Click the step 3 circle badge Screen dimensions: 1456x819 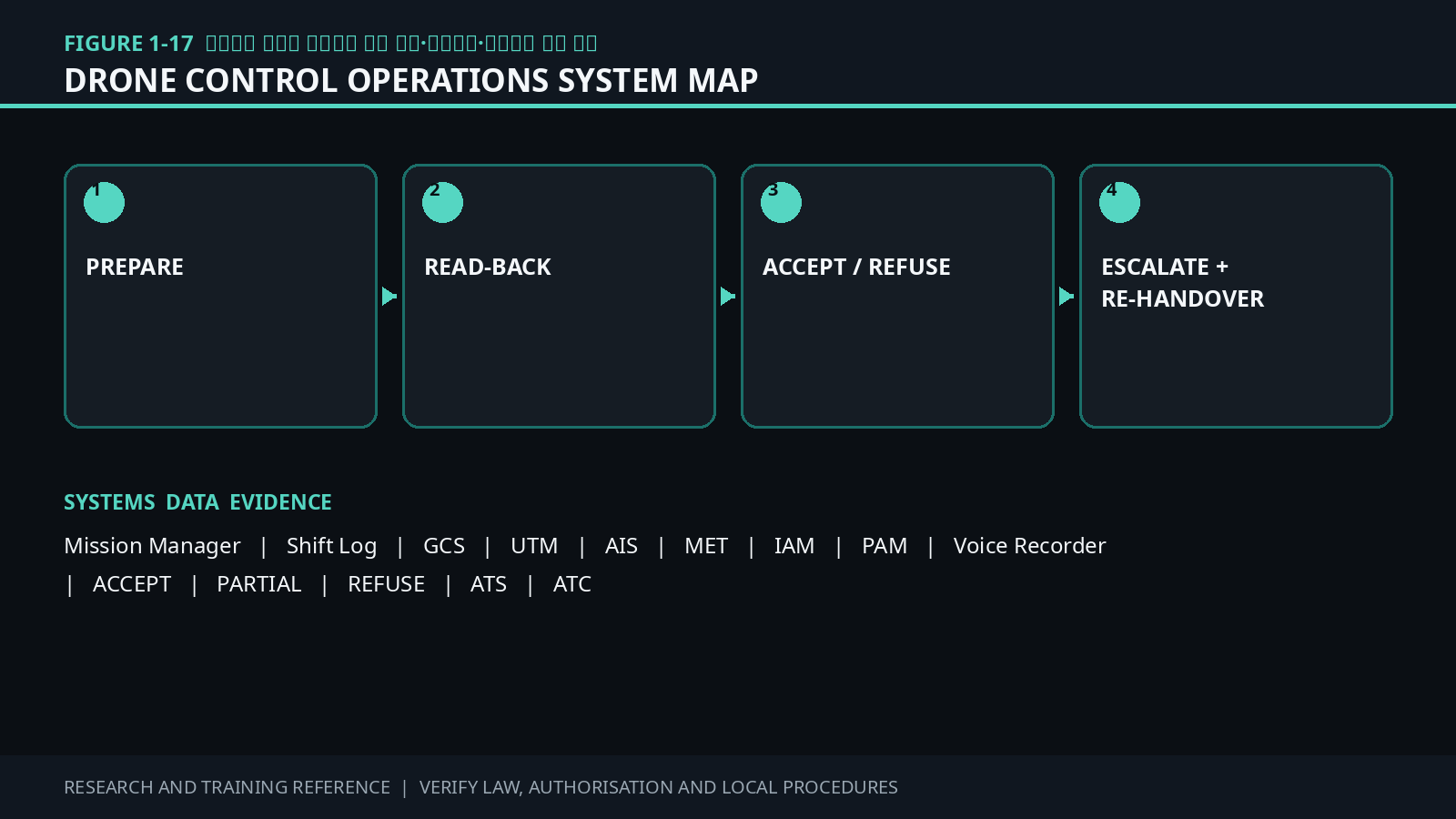click(x=781, y=202)
